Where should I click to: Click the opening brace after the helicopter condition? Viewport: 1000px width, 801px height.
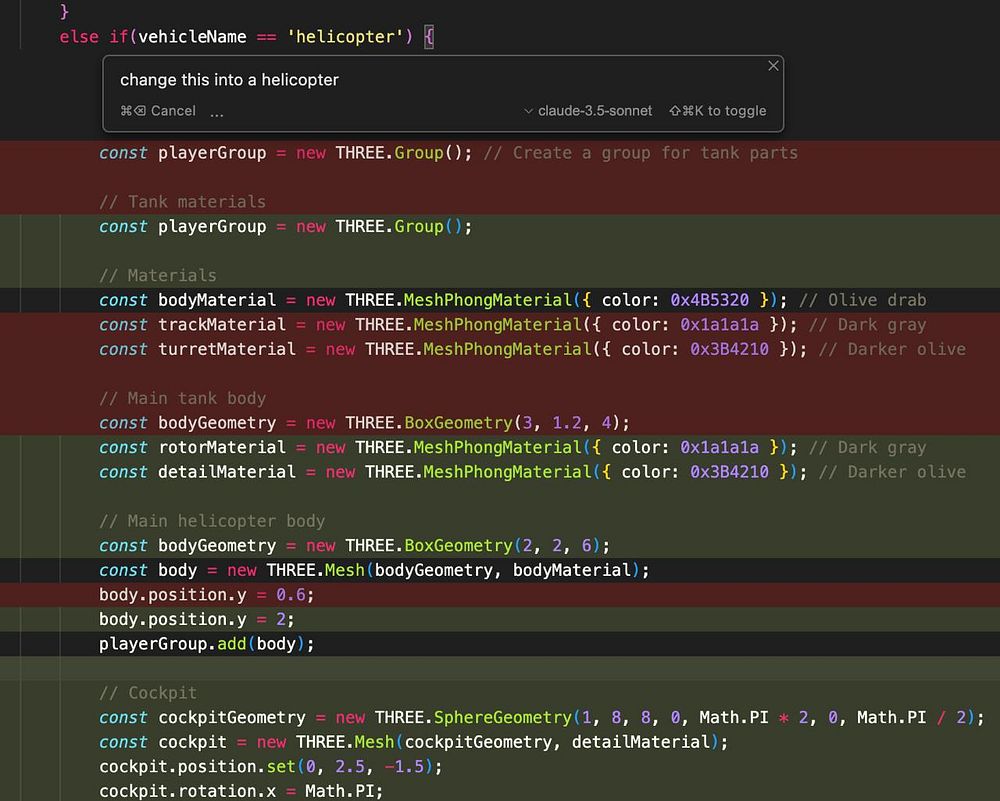428,37
